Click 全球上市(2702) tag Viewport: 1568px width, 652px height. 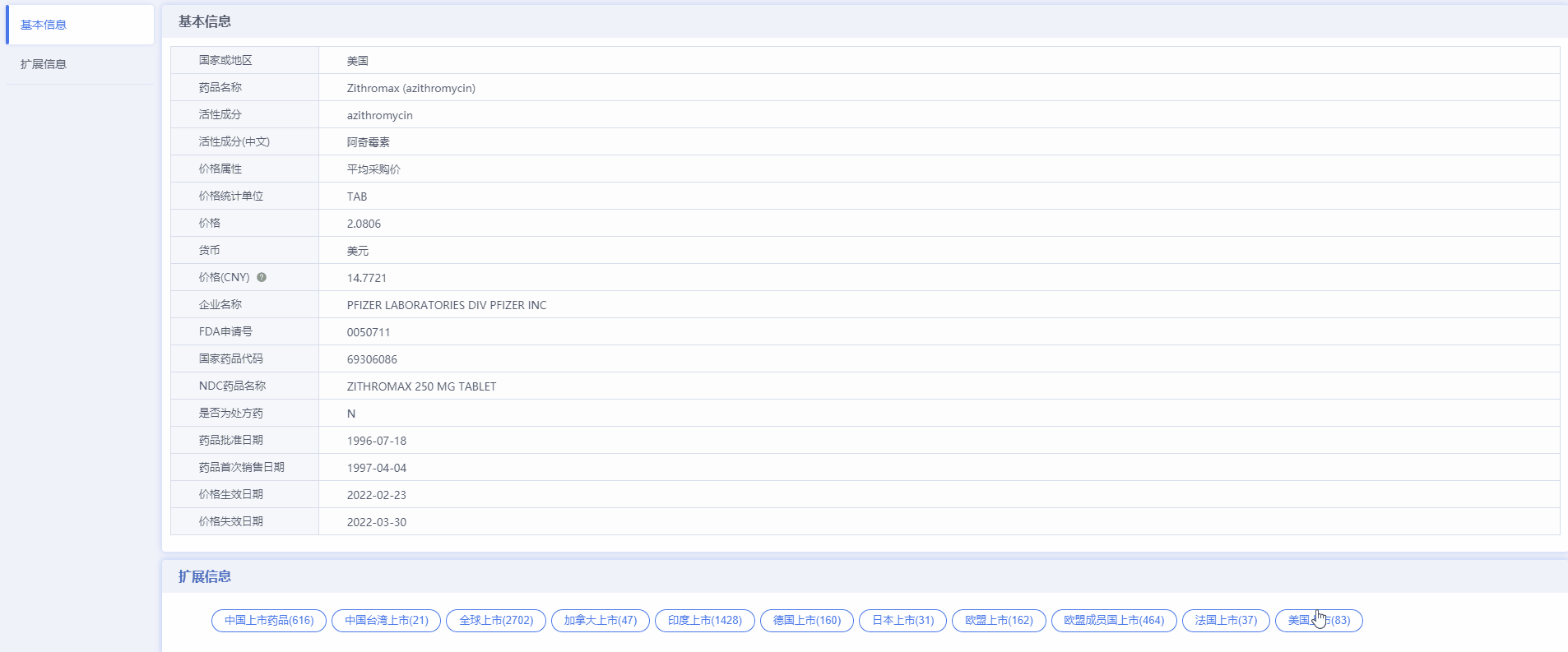[x=496, y=621]
